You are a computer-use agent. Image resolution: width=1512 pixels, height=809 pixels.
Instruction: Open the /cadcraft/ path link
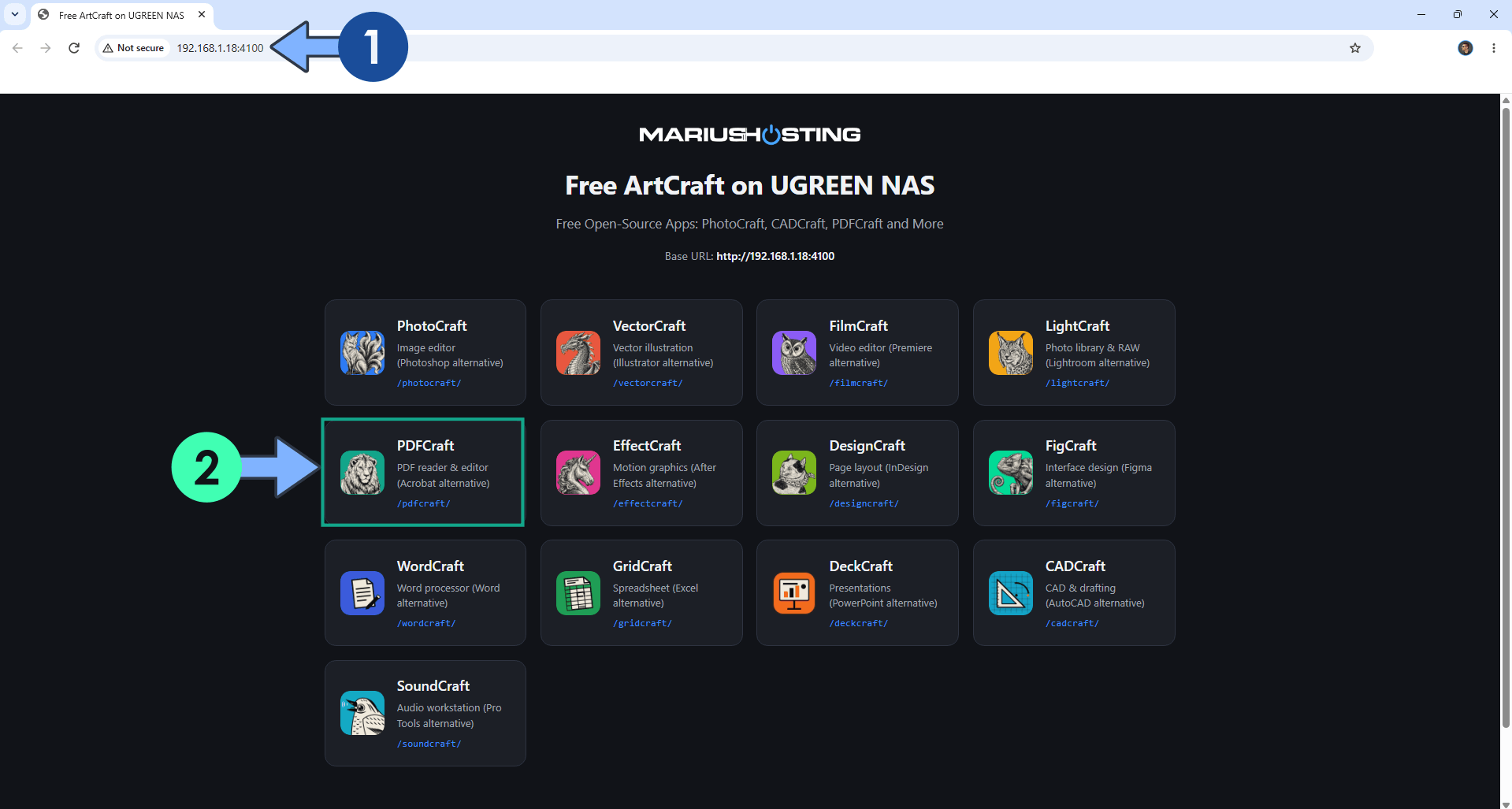click(x=1072, y=623)
